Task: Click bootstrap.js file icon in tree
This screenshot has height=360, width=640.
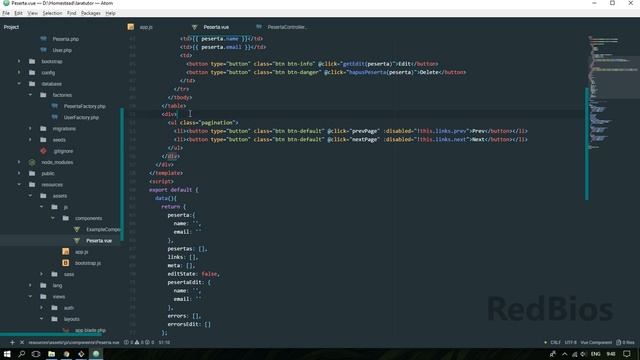Action: coord(66,263)
